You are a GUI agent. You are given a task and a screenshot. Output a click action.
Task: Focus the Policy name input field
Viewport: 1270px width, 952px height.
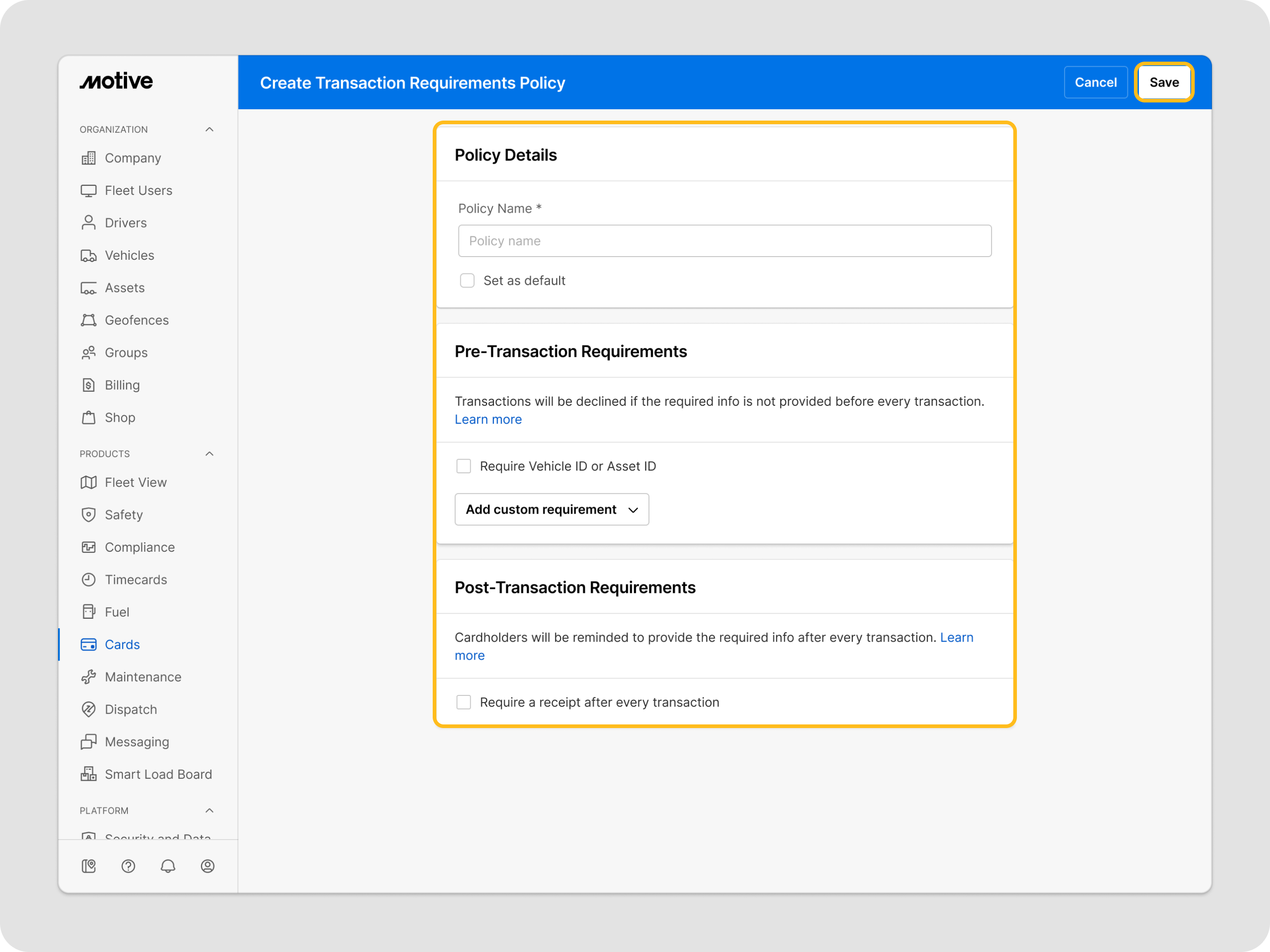coord(724,241)
